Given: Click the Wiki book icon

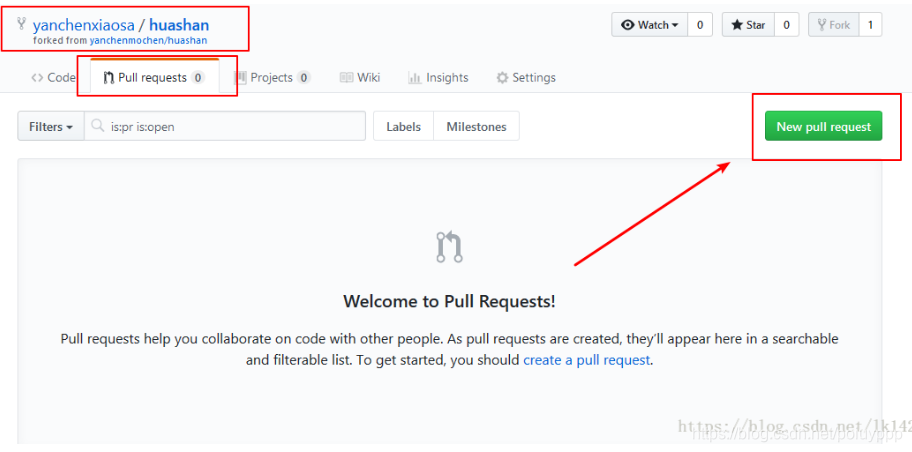Looking at the screenshot, I should [x=347, y=77].
